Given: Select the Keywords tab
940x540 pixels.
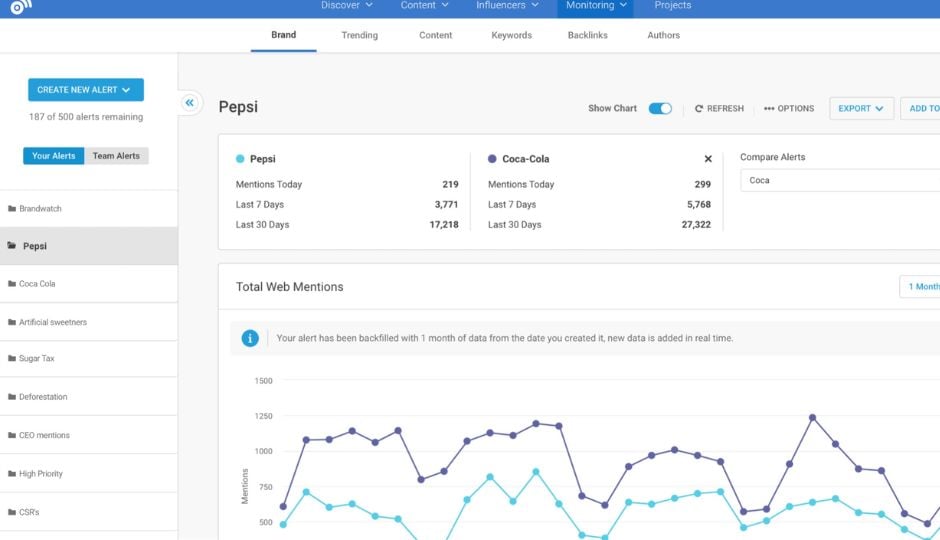Looking at the screenshot, I should [511, 35].
